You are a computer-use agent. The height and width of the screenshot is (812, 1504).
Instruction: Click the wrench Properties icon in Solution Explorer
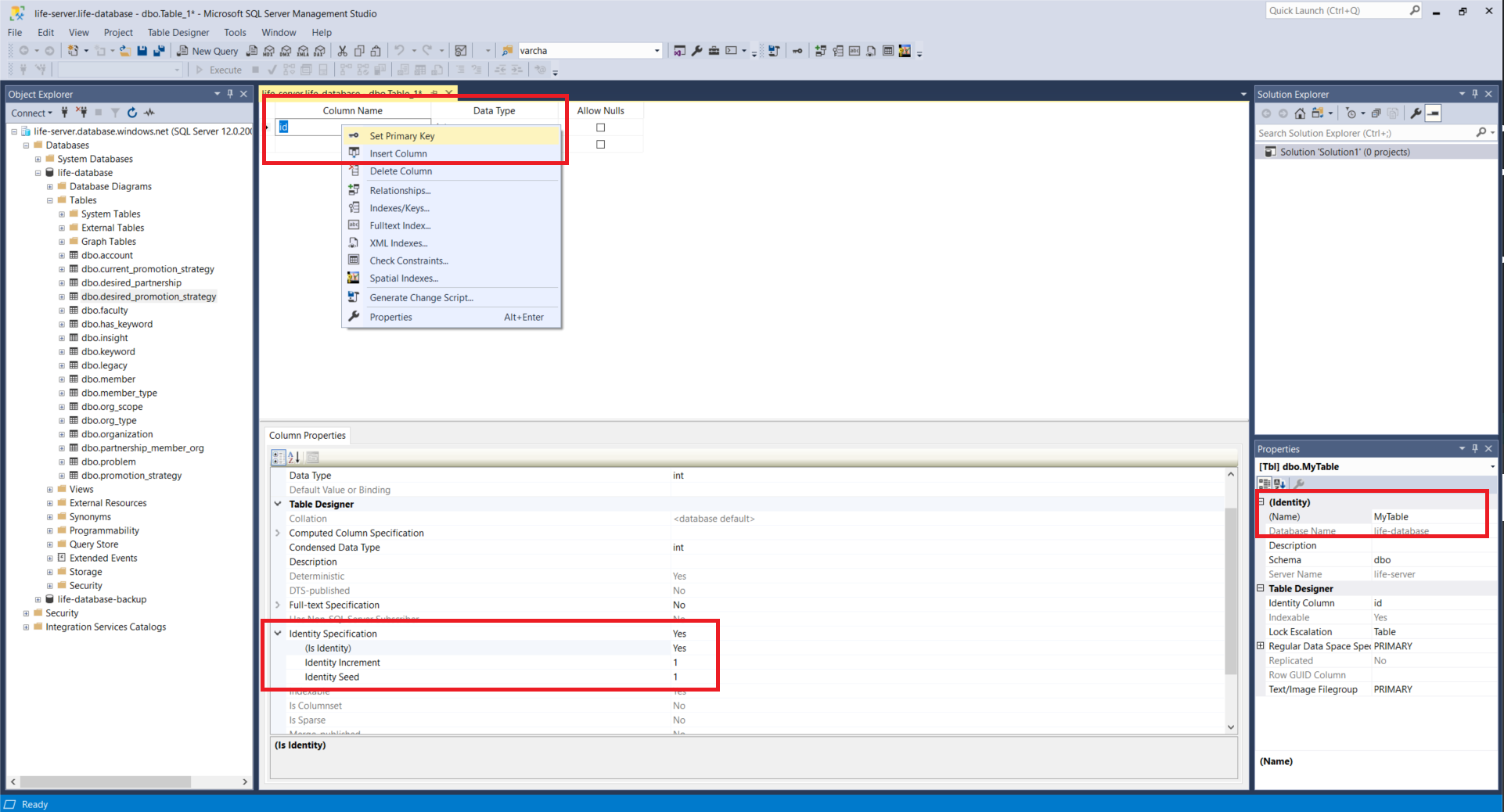tap(1416, 113)
